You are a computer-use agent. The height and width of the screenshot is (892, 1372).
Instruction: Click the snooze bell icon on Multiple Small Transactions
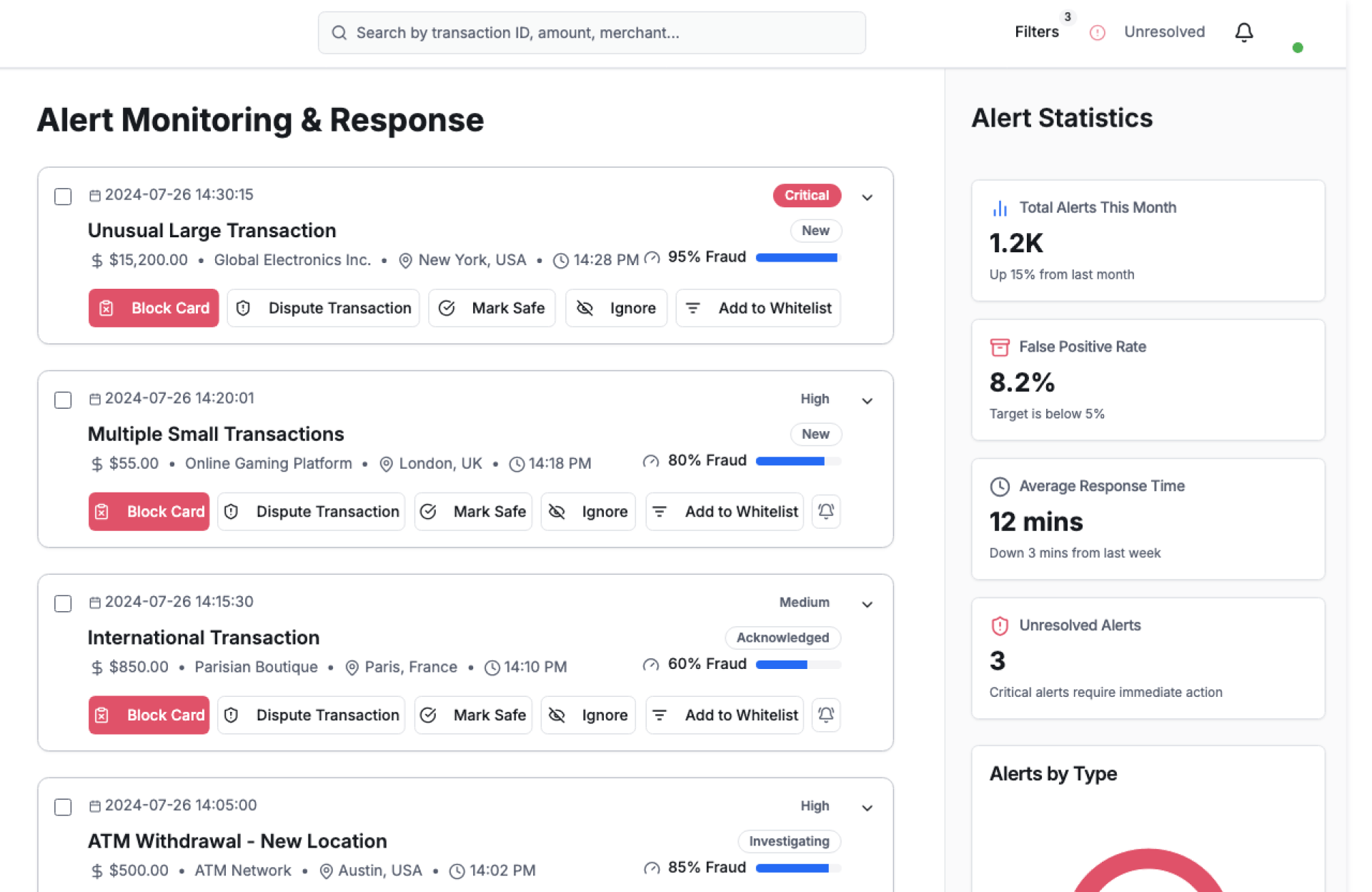826,512
